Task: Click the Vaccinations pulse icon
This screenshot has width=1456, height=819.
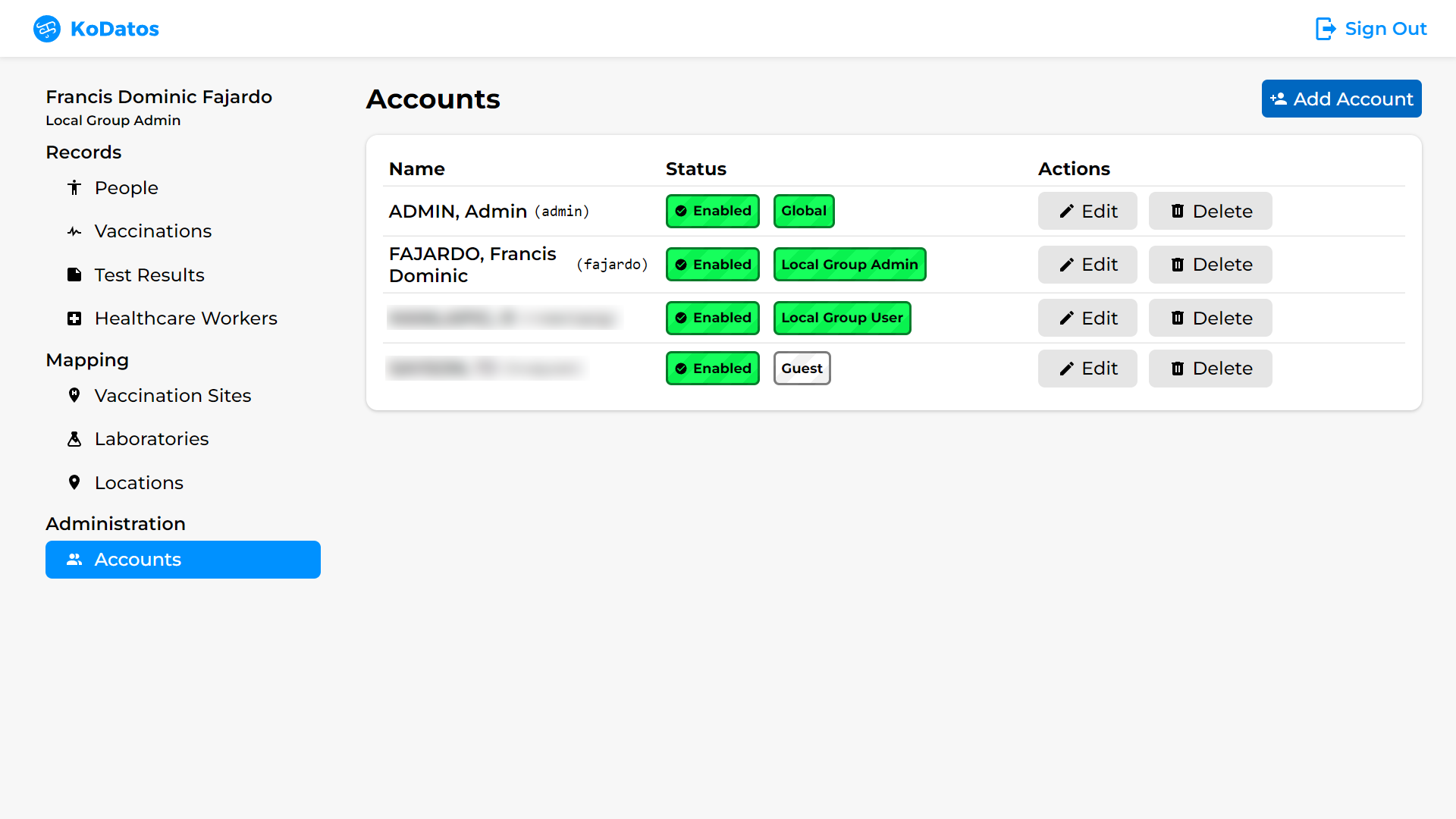Action: [x=74, y=231]
